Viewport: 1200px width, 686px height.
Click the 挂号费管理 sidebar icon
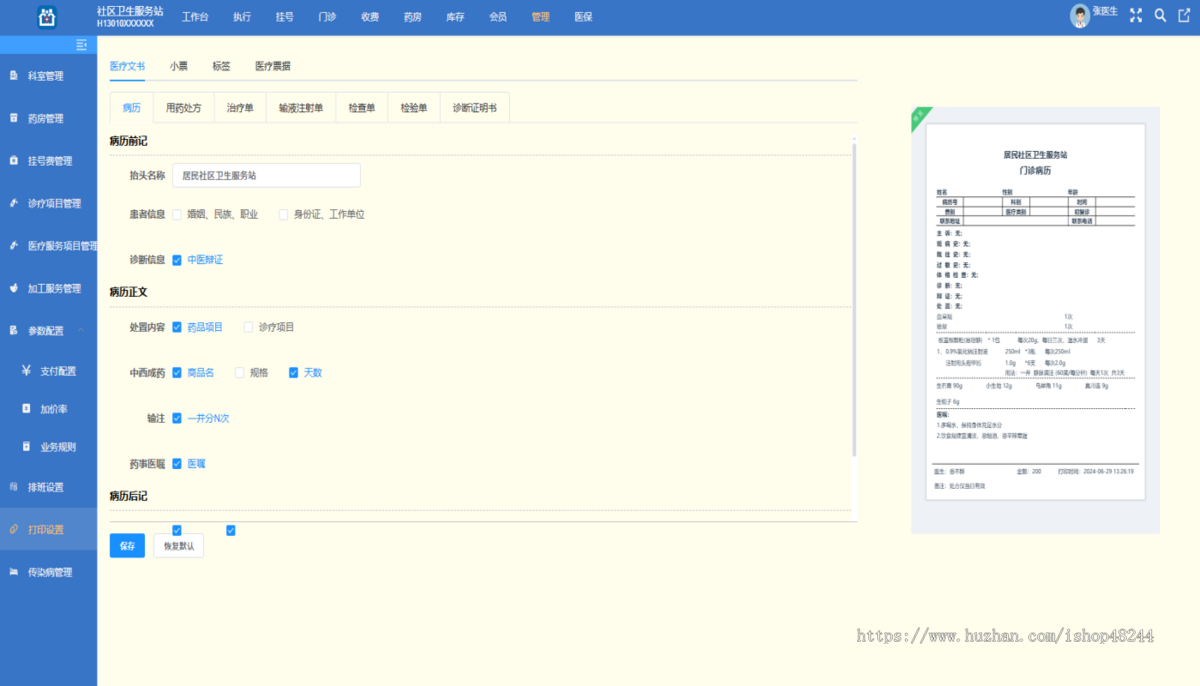point(13,160)
